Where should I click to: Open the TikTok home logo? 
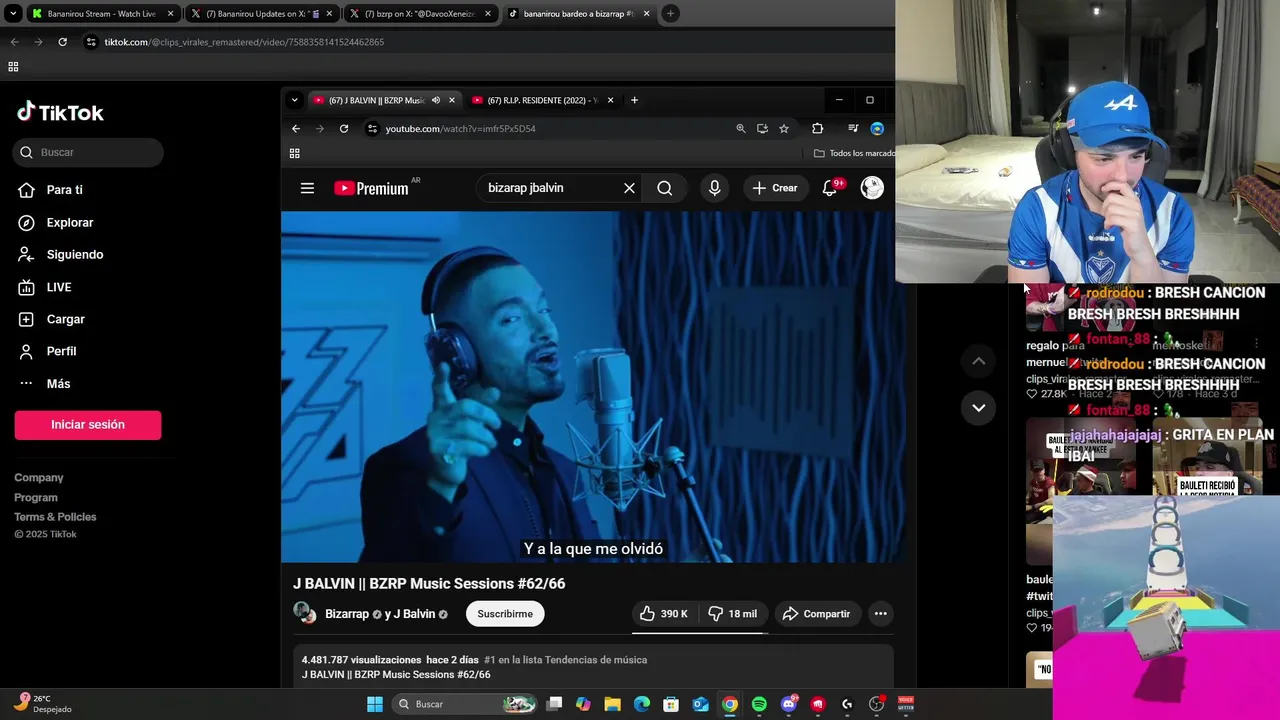click(60, 112)
